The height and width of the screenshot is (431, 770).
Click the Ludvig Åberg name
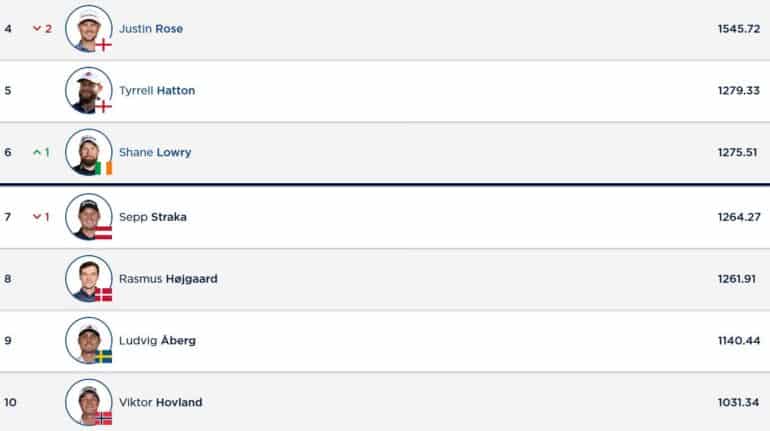(x=157, y=340)
